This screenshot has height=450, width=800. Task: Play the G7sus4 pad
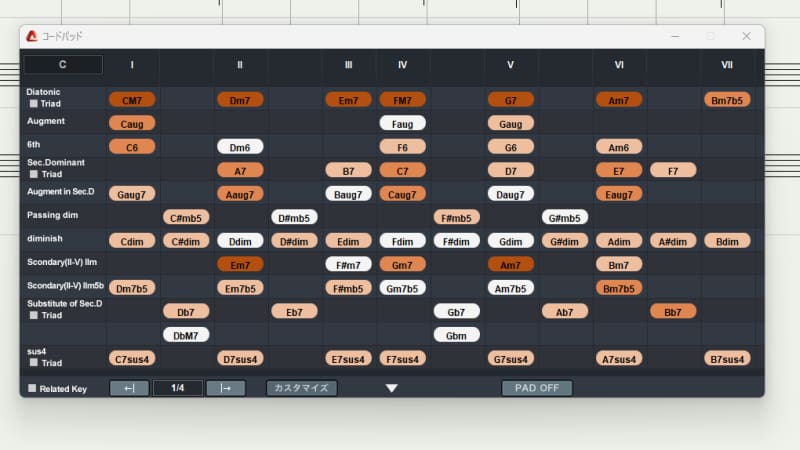510,358
